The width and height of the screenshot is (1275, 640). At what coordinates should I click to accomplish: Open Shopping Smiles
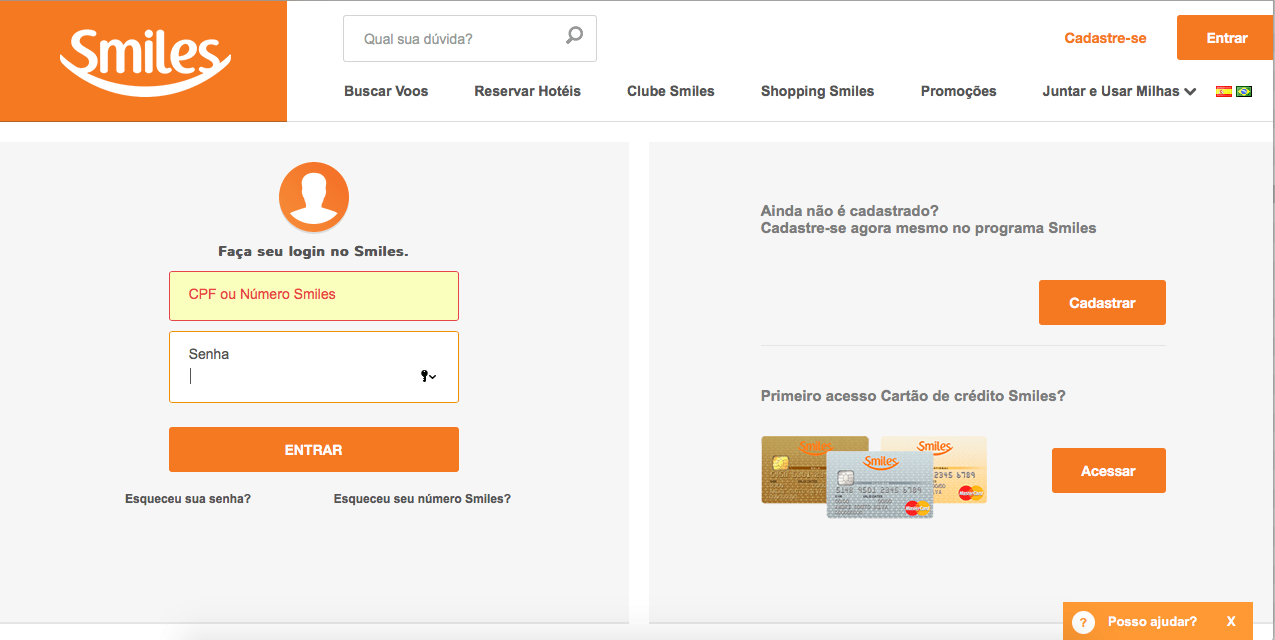point(817,91)
